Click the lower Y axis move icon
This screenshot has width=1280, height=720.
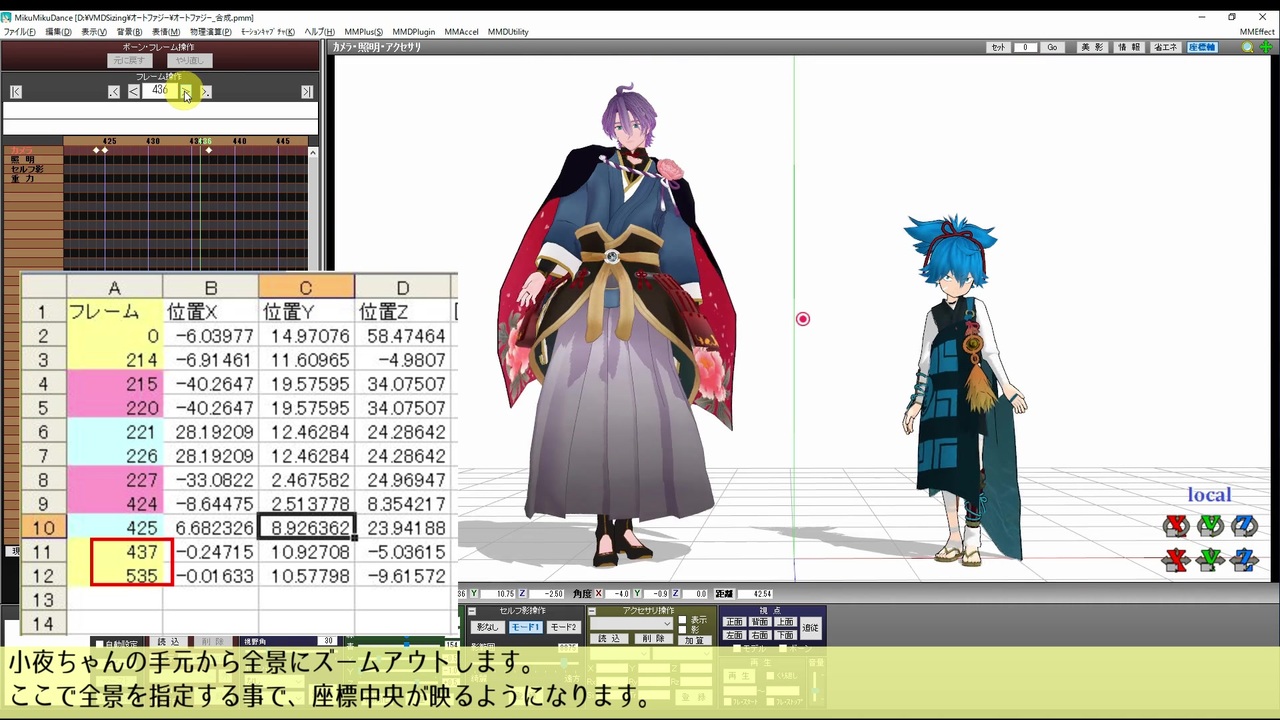pyautogui.click(x=1211, y=560)
